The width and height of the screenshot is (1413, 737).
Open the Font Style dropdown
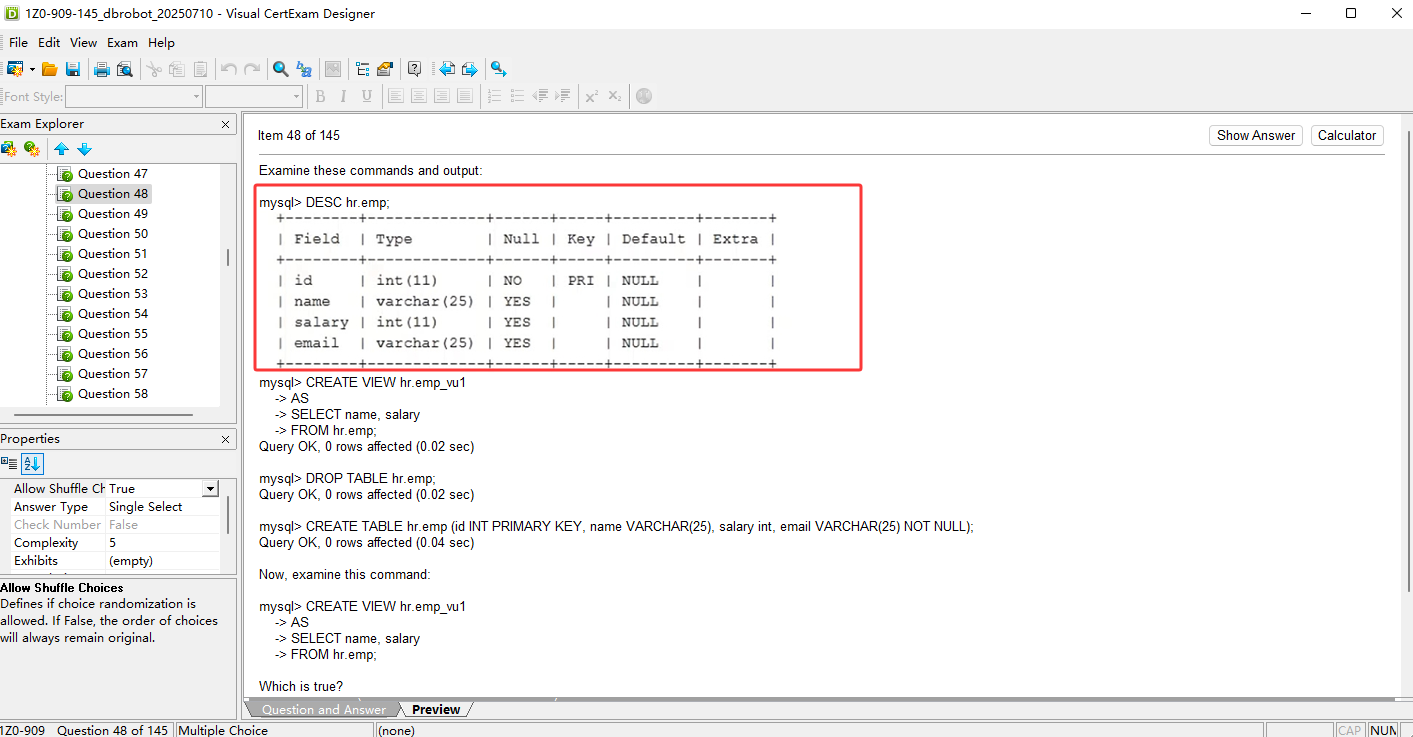(197, 96)
